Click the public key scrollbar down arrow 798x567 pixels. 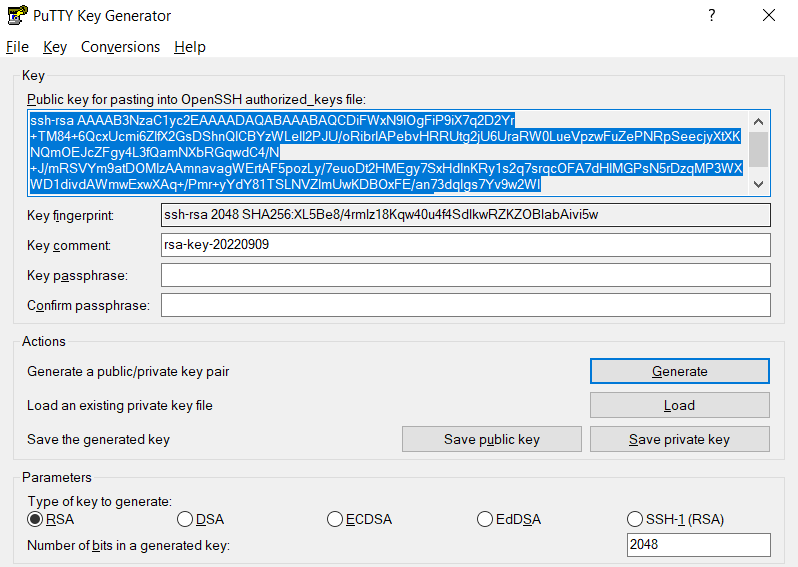pos(758,184)
